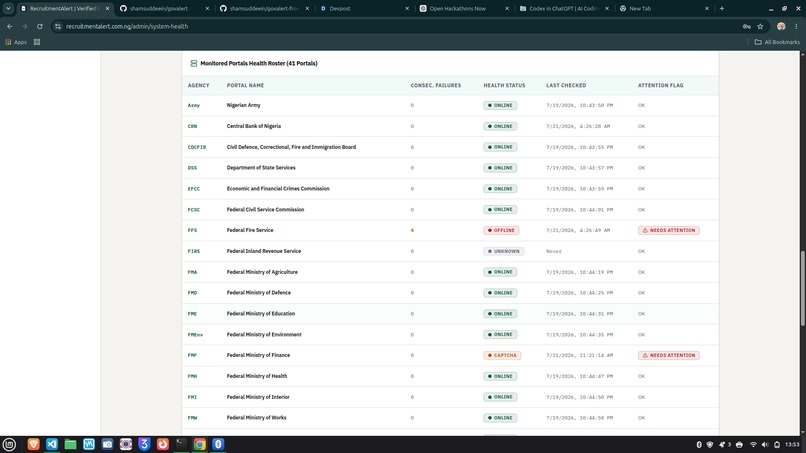Click the UNKNOWN badge for Federal Inland Revenue
Screen dimensions: 806x453
click(x=503, y=251)
